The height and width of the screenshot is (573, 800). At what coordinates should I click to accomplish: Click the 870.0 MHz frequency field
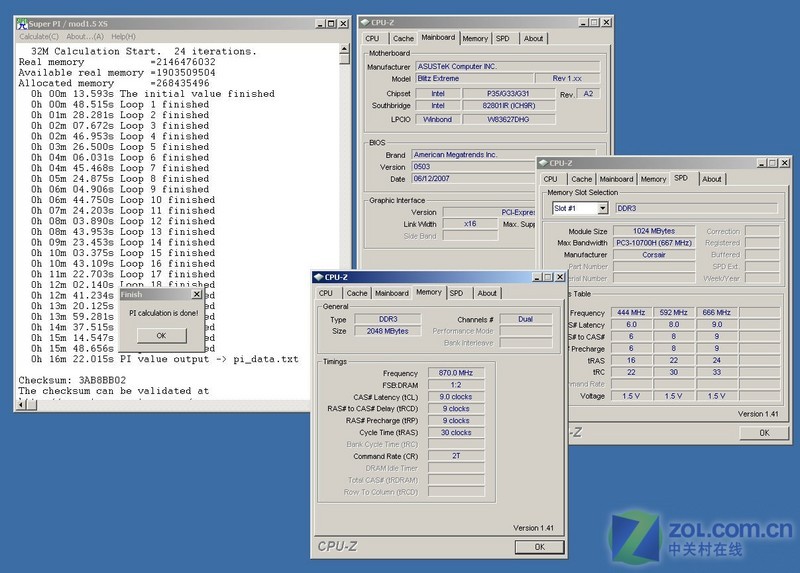pos(456,373)
